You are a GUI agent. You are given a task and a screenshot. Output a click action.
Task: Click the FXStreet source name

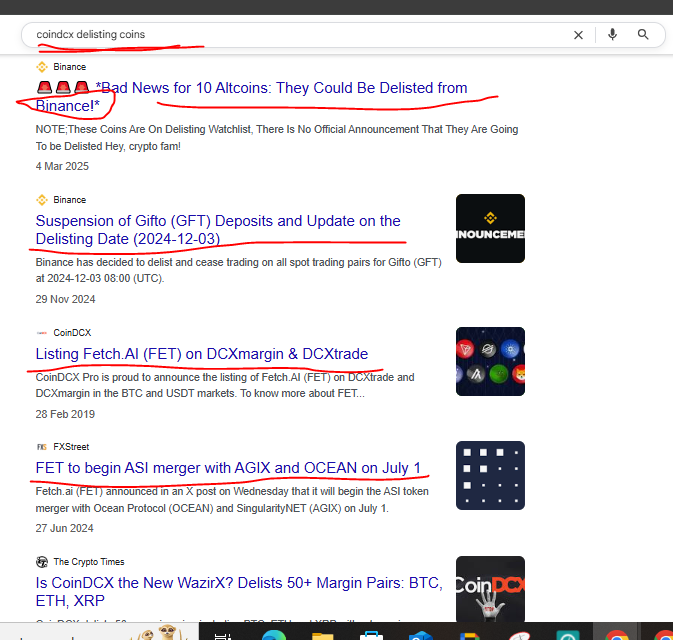coord(71,447)
